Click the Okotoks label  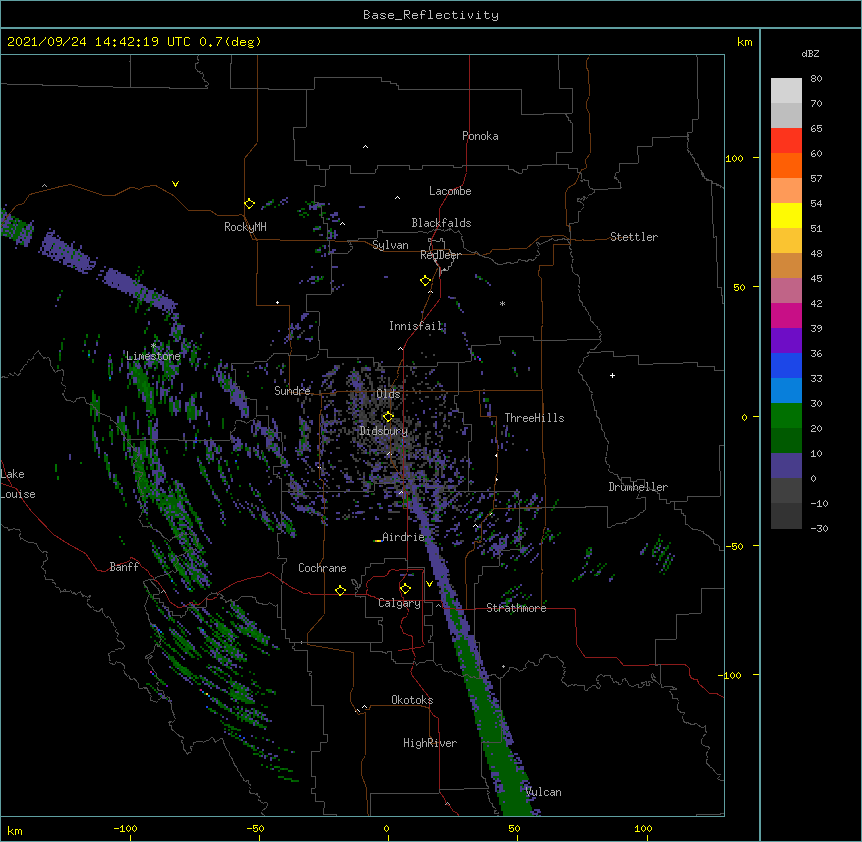[x=412, y=700]
